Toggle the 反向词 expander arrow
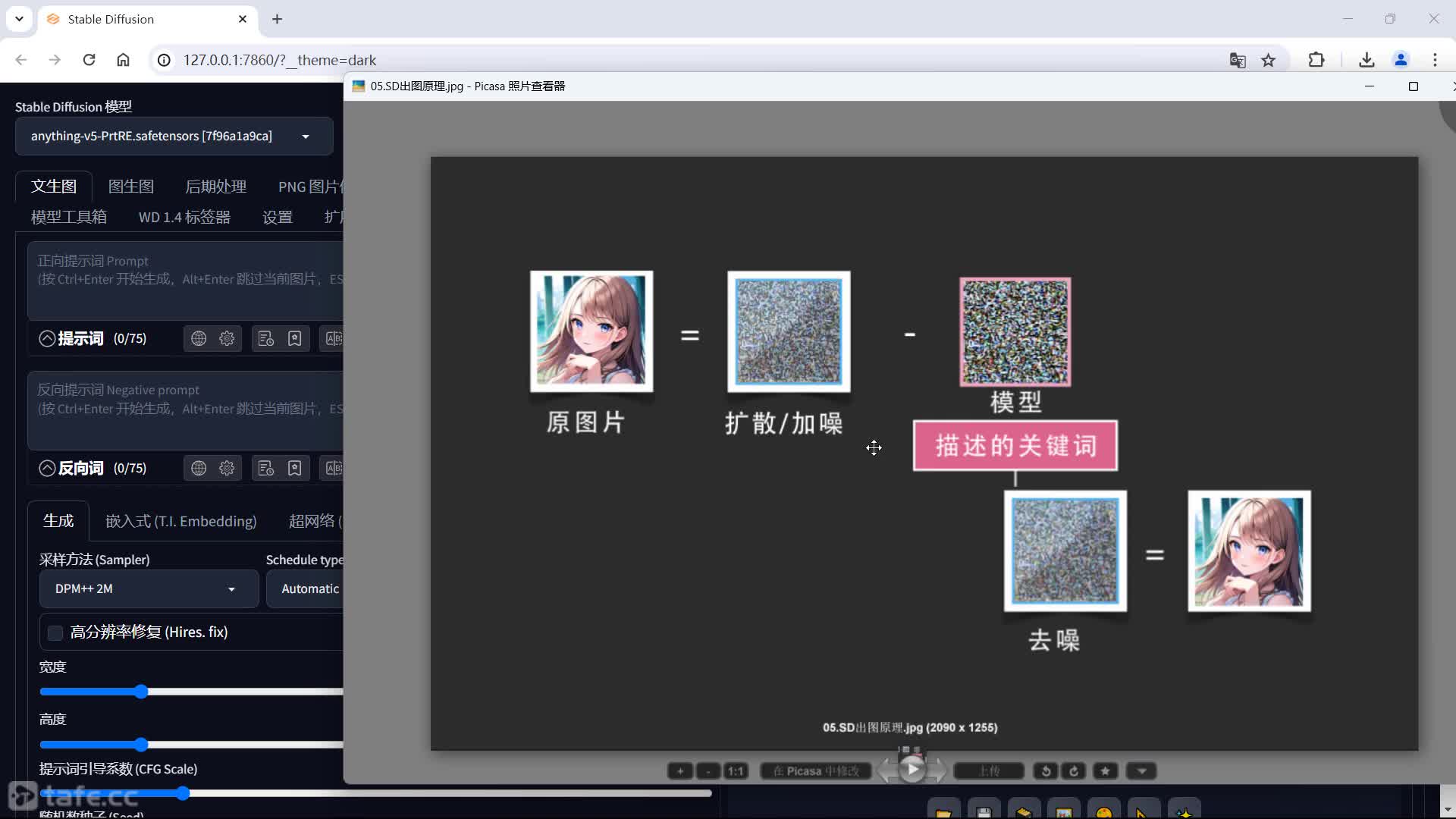Screen dimensions: 1456x819 [x=46, y=468]
